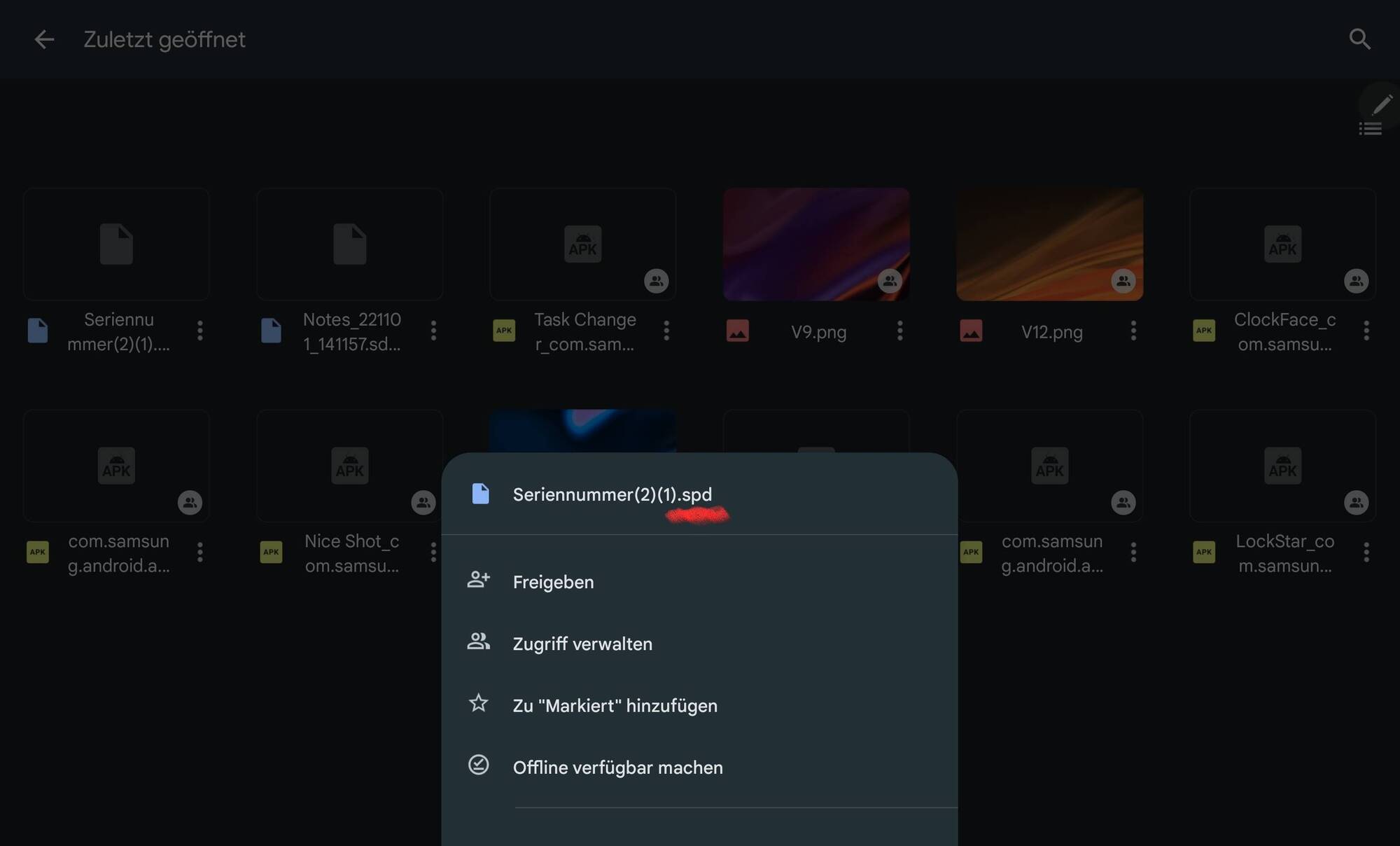Screen dimensions: 1400x846
Task: Add file to Markiert
Action: pos(615,705)
